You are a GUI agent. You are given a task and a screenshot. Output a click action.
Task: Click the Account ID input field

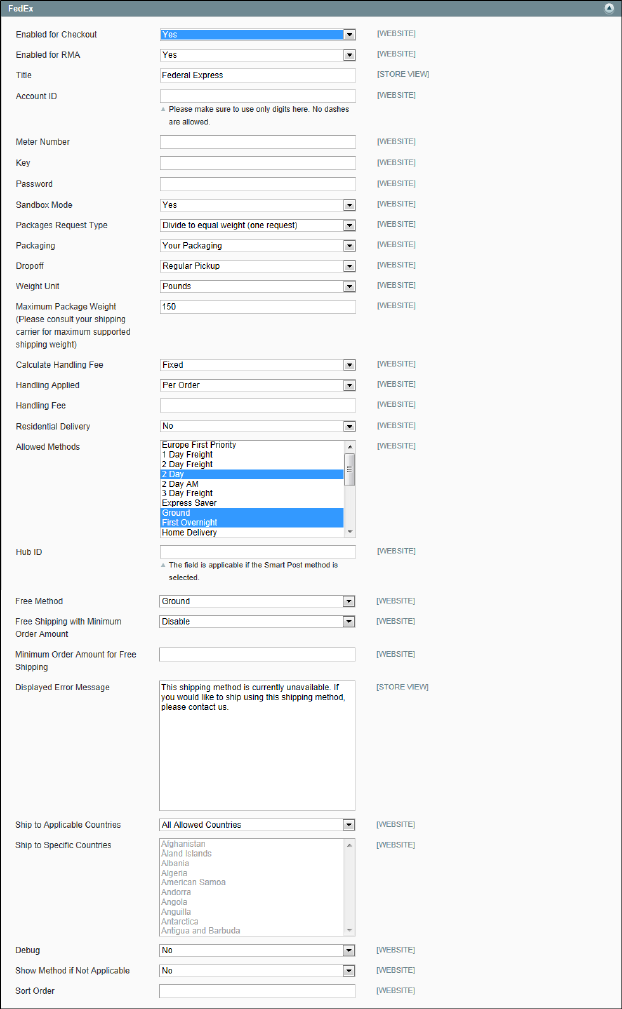click(x=257, y=95)
